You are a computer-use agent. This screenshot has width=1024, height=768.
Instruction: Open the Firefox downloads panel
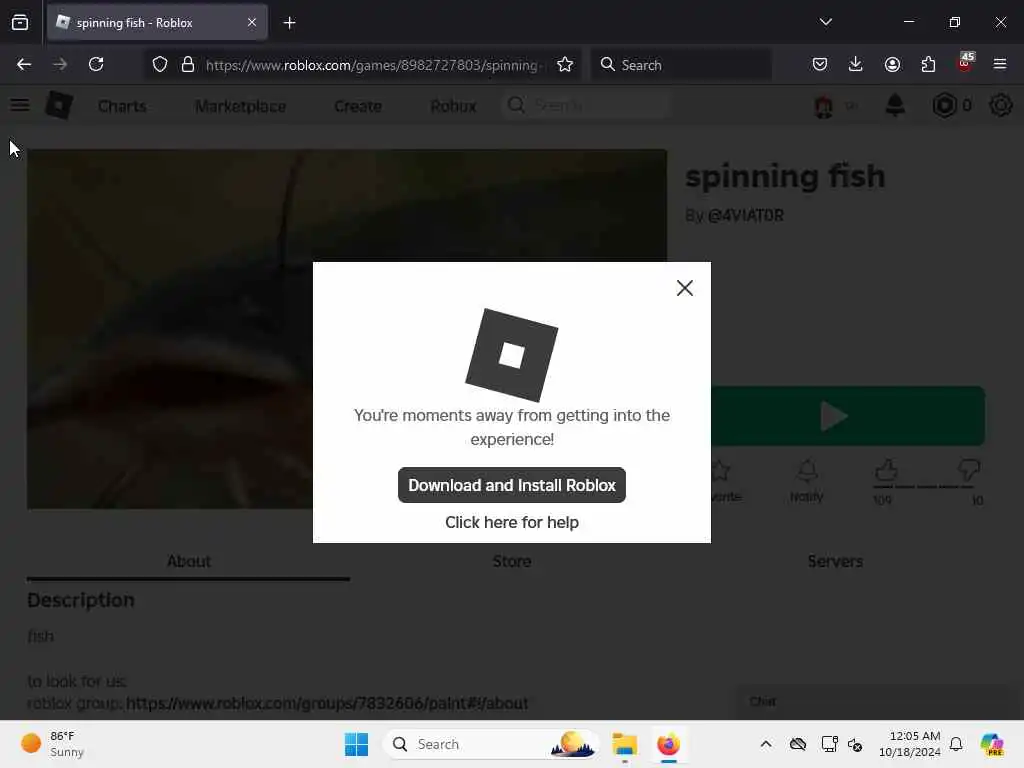(x=856, y=64)
